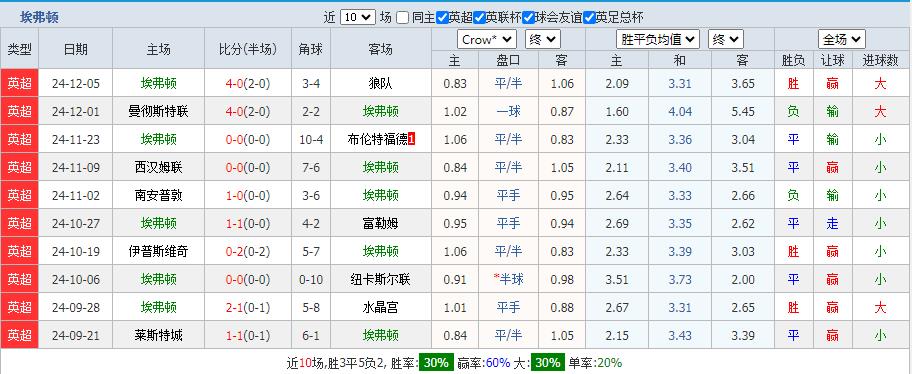Click the 水晶宫 away team
The height and width of the screenshot is (374, 912).
click(380, 307)
